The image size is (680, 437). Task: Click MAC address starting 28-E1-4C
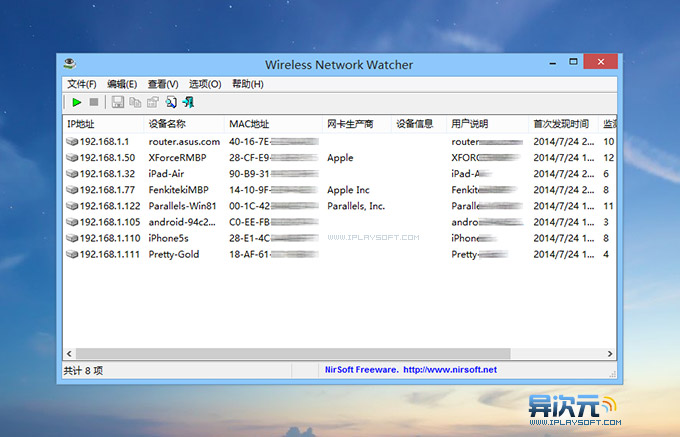coord(274,238)
